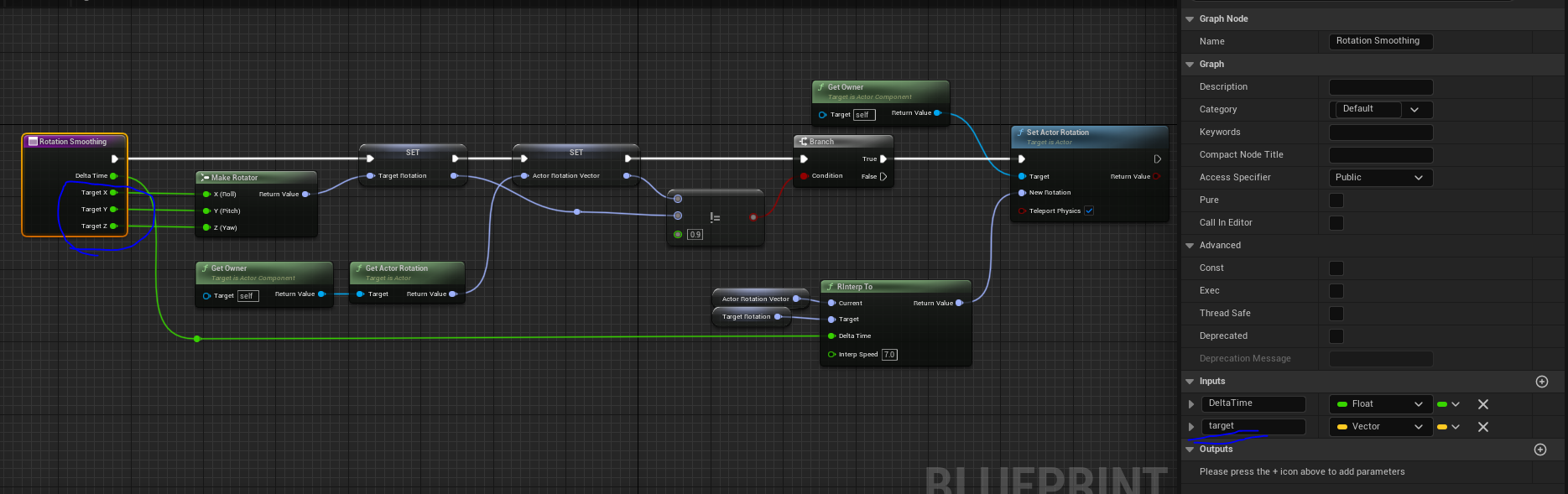Screen dimensions: 1568x494
Task: Open the target Vector type dropdown
Action: tap(1381, 427)
